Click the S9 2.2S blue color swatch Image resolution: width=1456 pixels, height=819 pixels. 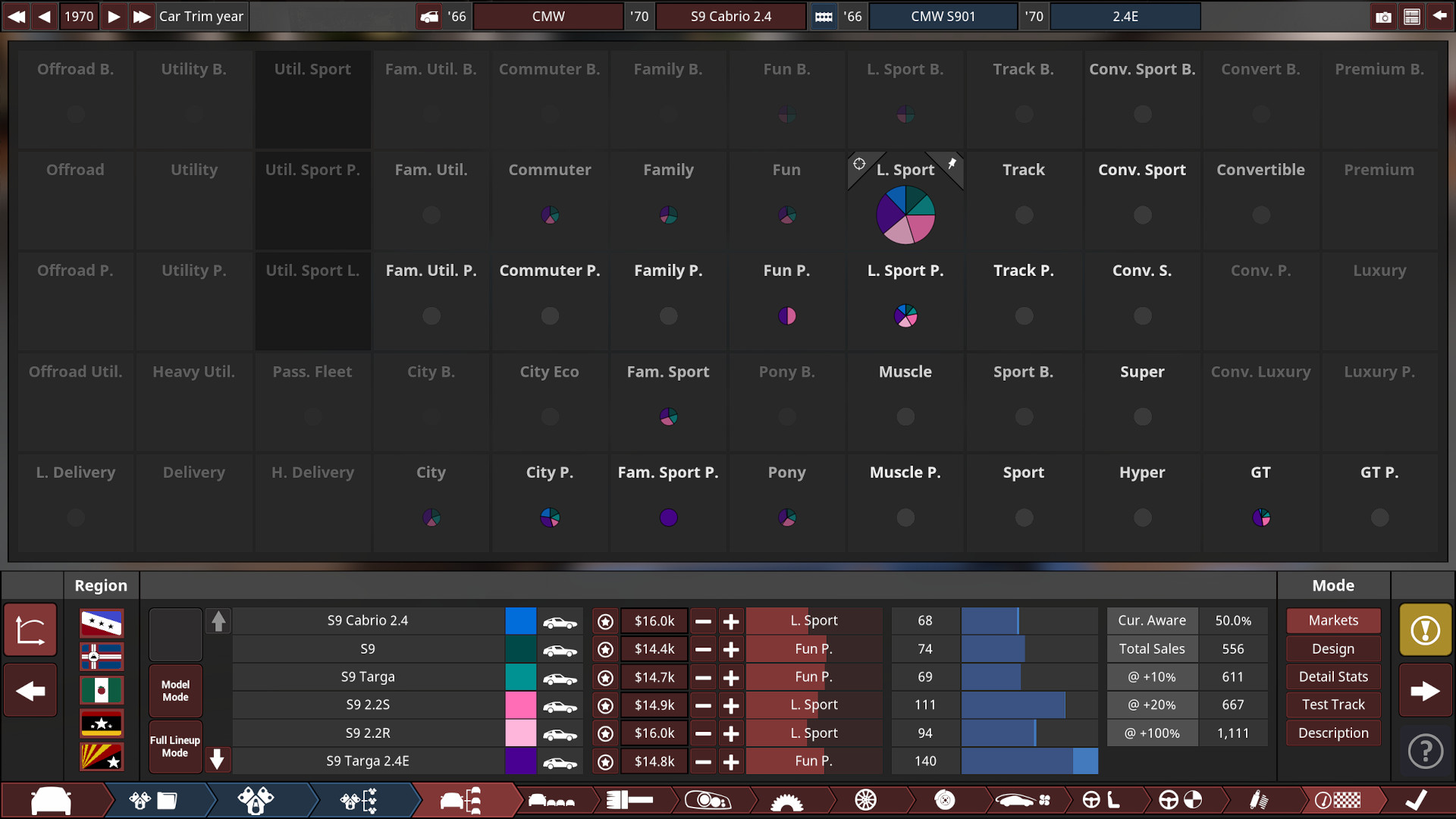[x=518, y=705]
